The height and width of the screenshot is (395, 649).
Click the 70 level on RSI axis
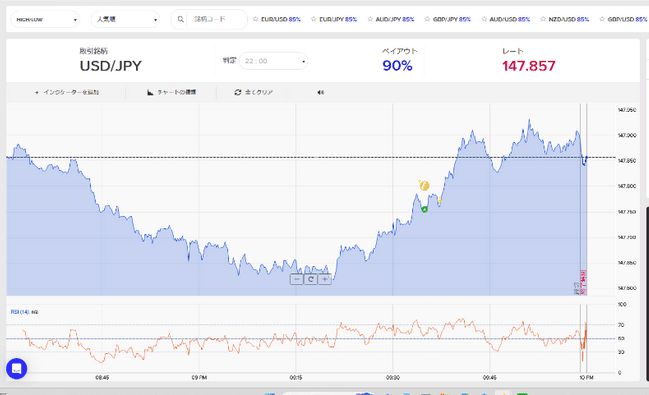(x=621, y=325)
